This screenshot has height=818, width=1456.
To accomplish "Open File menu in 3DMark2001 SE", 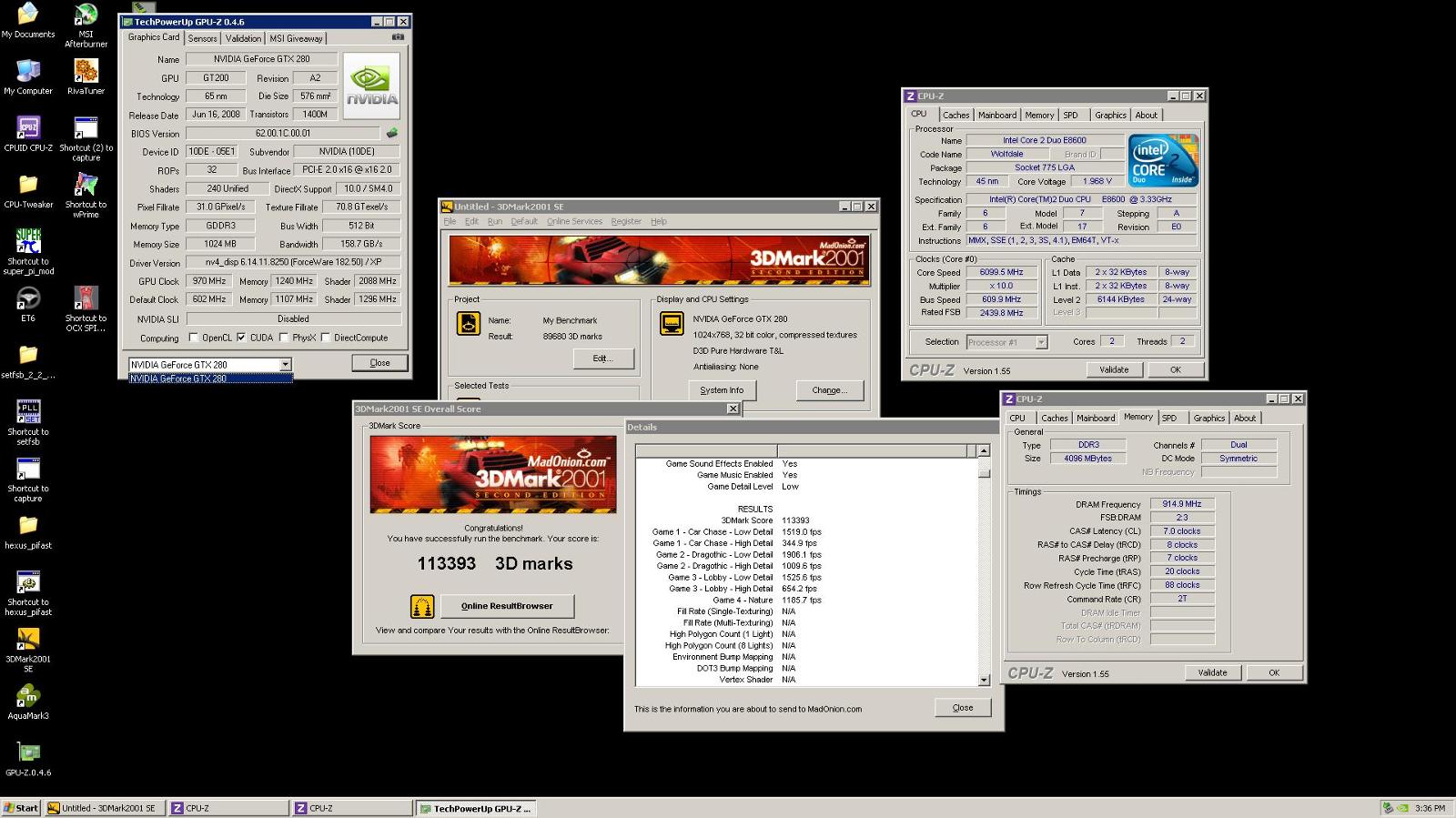I will tap(450, 221).
